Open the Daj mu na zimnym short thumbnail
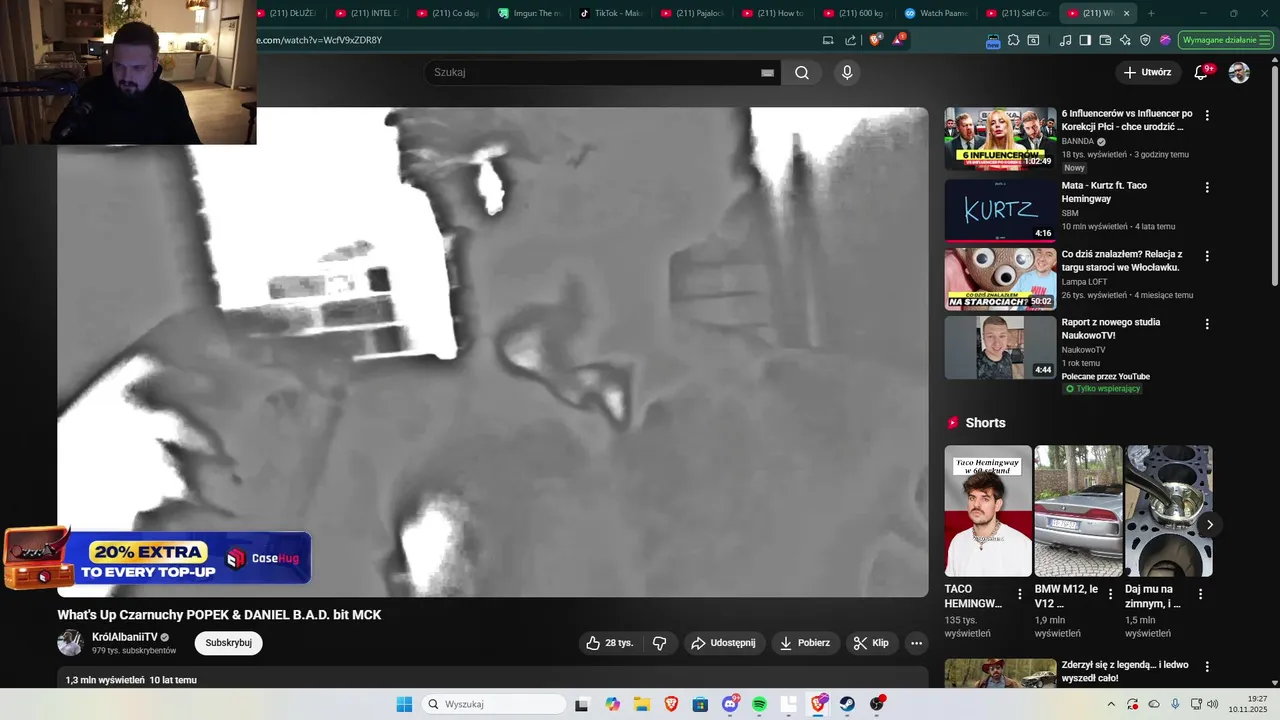1280x720 pixels. (1168, 511)
